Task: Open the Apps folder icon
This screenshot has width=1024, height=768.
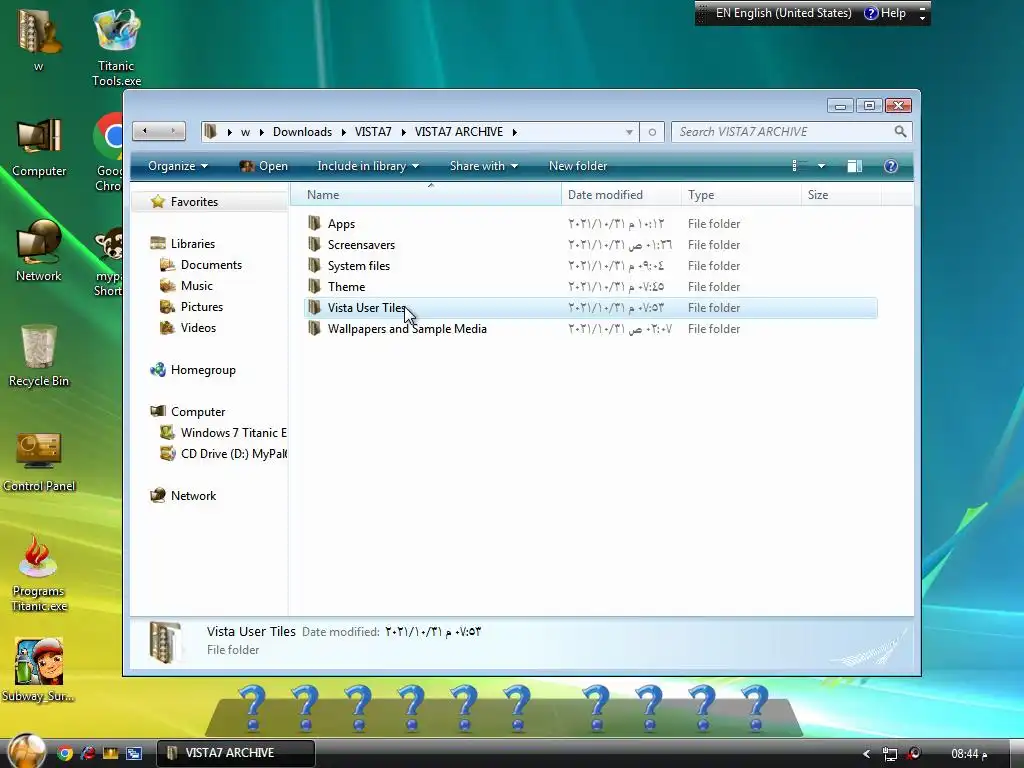Action: [x=314, y=223]
